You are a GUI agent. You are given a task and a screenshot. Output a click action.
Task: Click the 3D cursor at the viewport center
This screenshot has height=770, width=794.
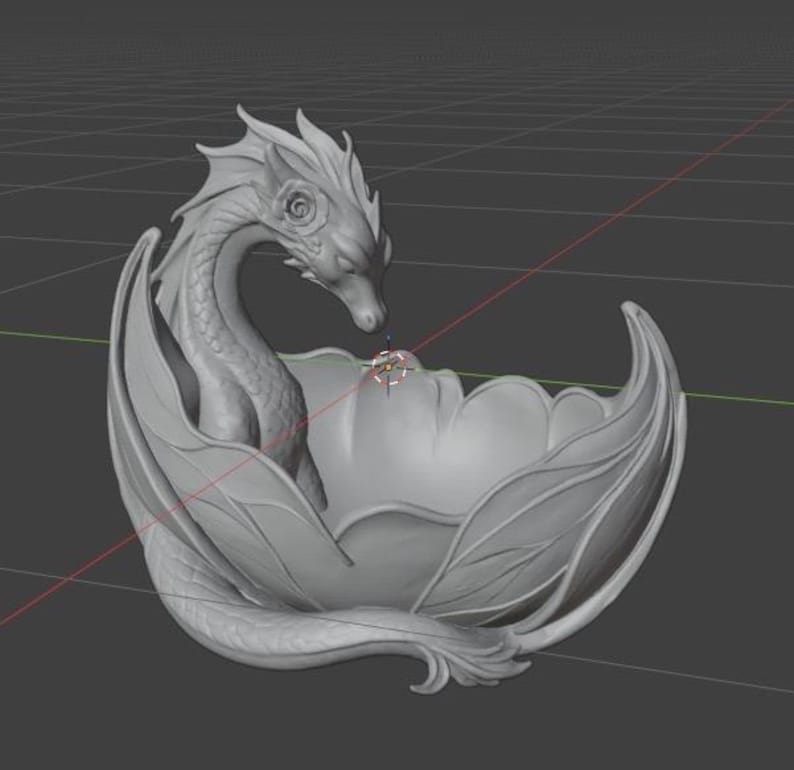[389, 367]
